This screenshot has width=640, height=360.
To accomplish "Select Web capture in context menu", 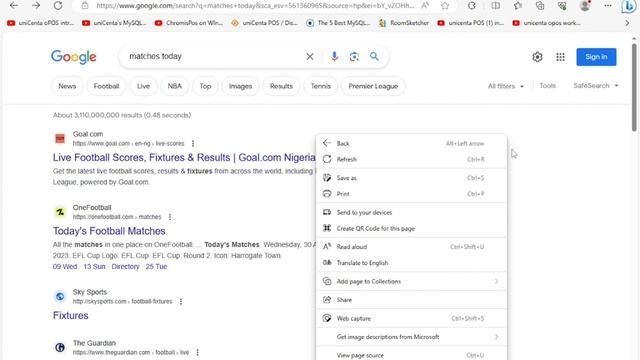I will click(411, 318).
